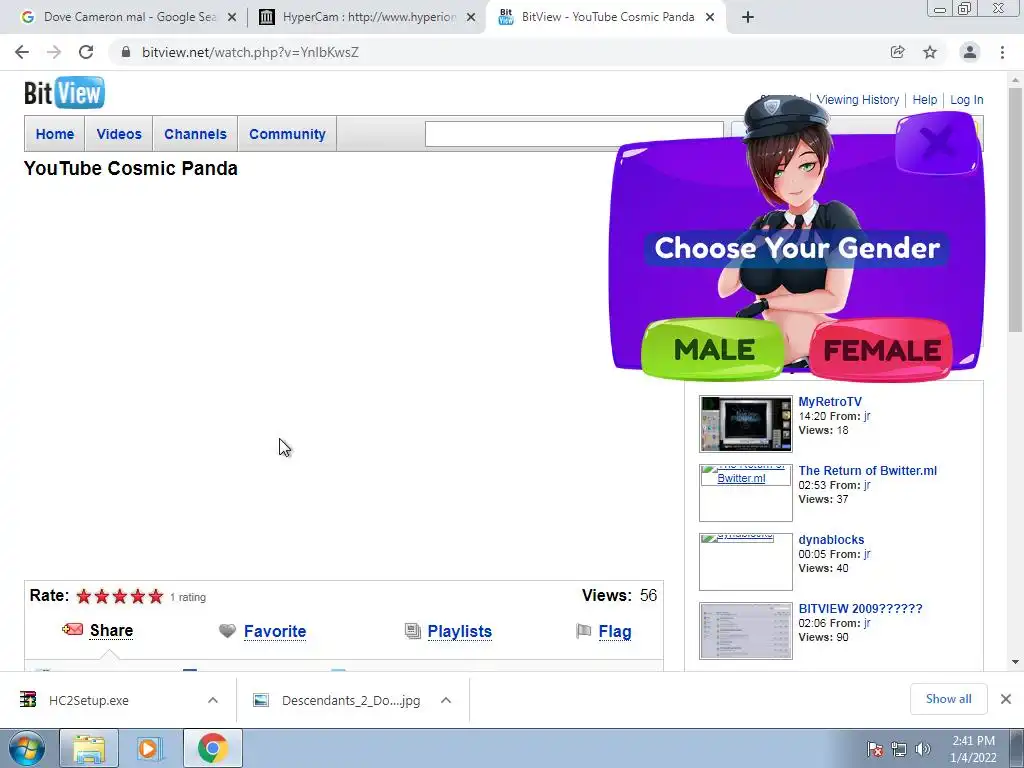Open the Channels navigation item
Viewport: 1024px width, 768px height.
[195, 134]
